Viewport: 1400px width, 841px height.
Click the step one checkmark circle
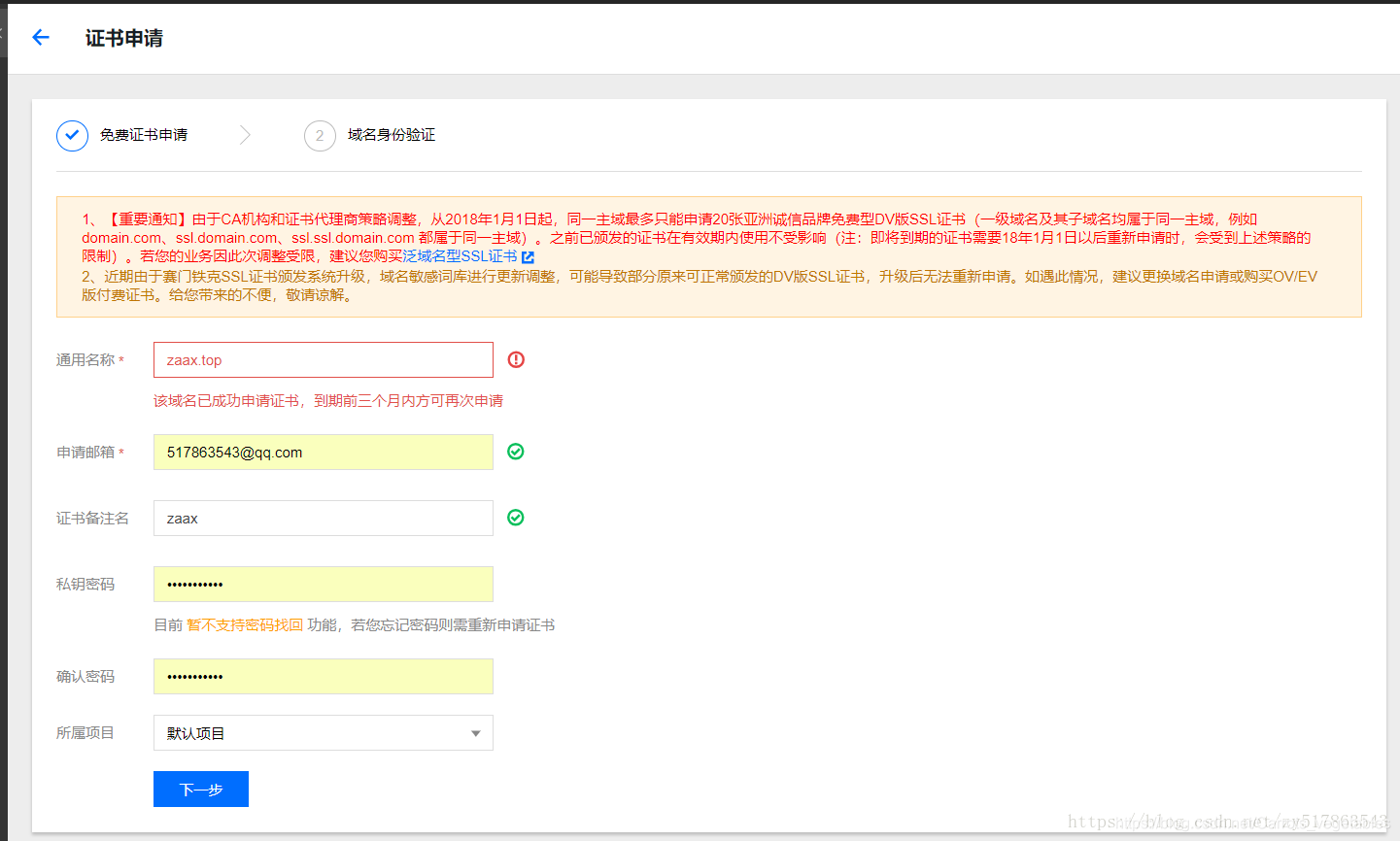tap(72, 135)
